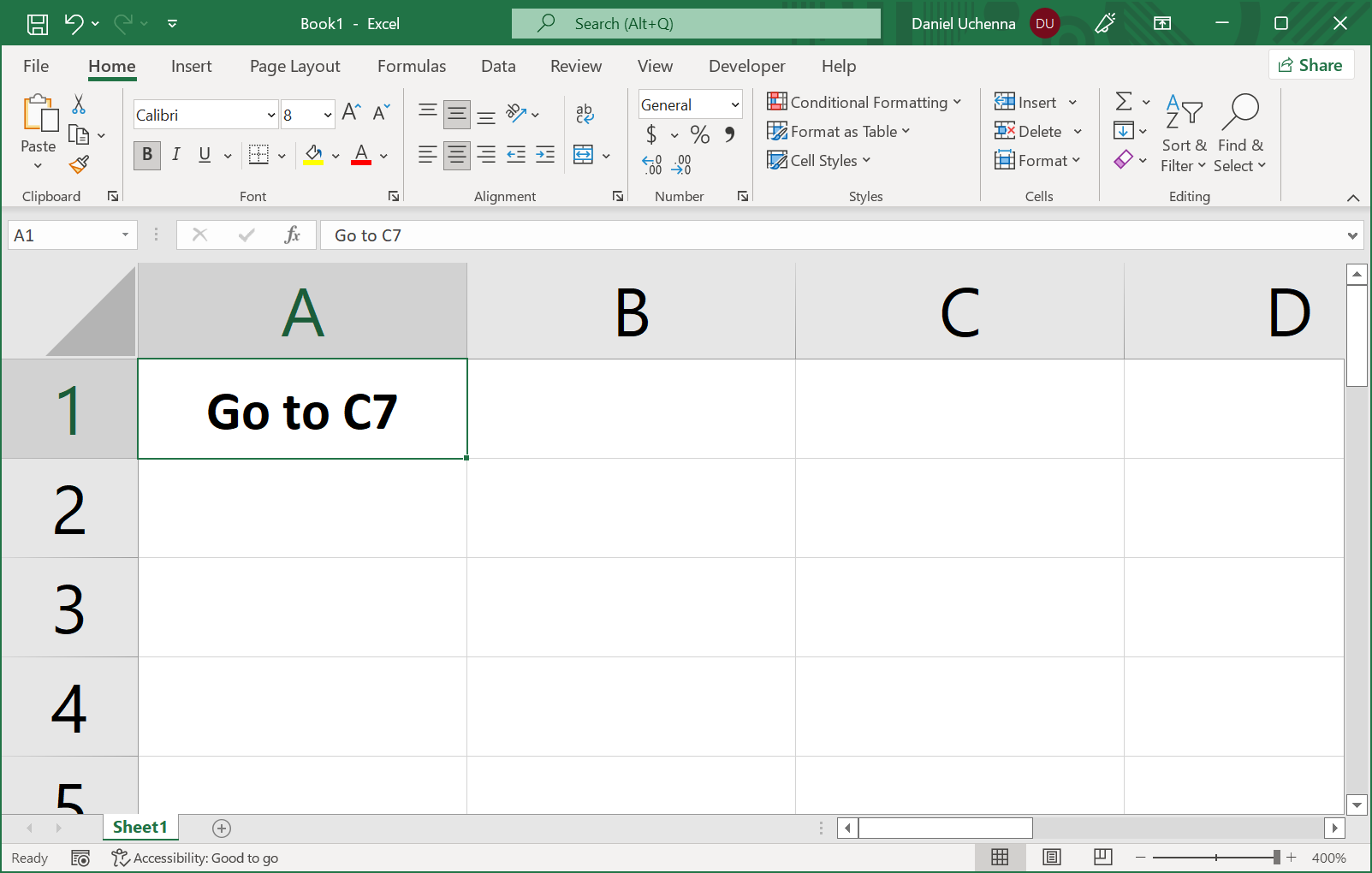
Task: Click the Save icon in title bar
Action: point(38,24)
